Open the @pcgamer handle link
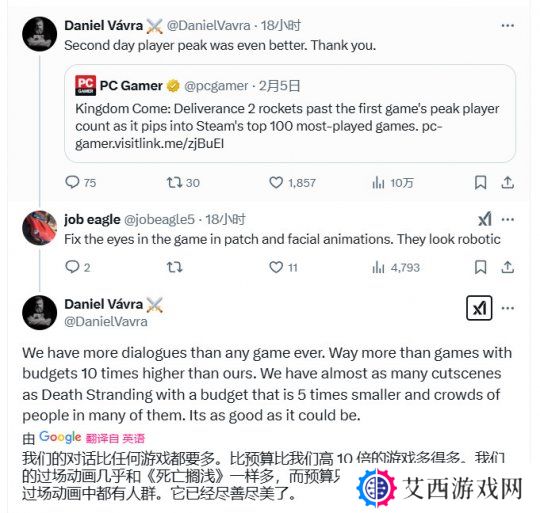540x513 pixels. pyautogui.click(x=216, y=86)
